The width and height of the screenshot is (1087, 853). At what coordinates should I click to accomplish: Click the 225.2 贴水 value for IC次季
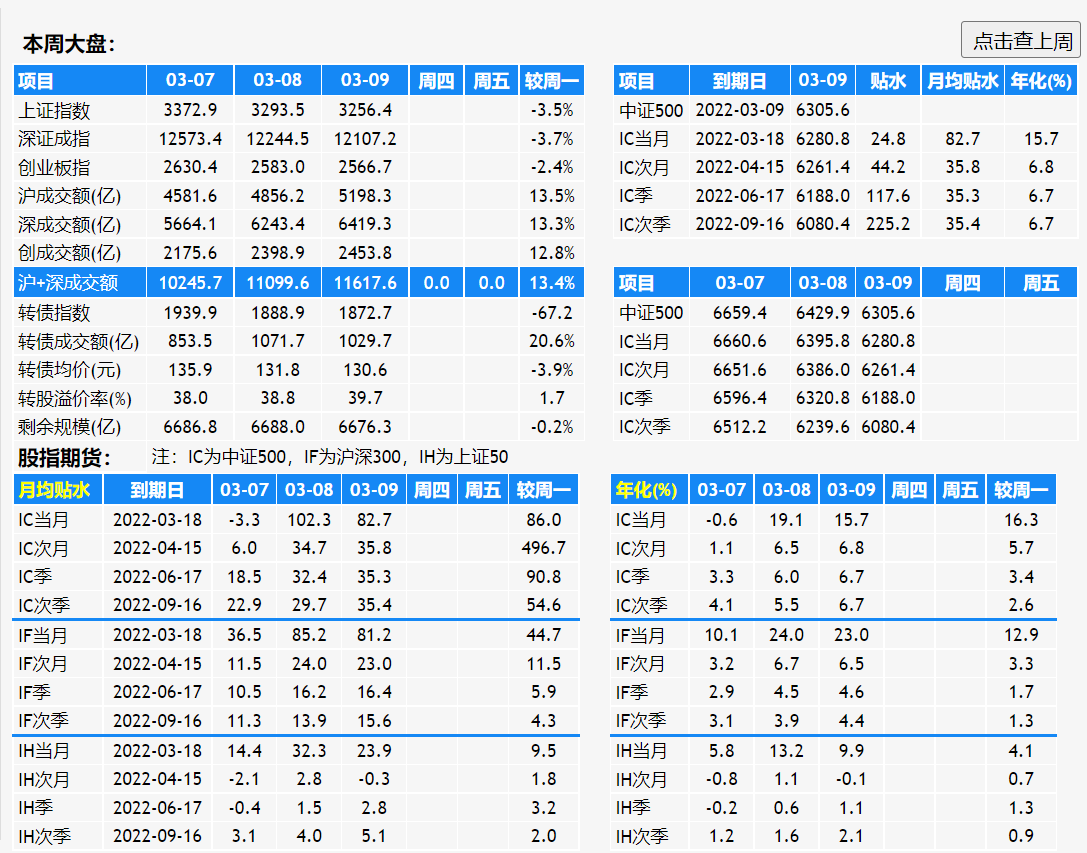pos(888,224)
